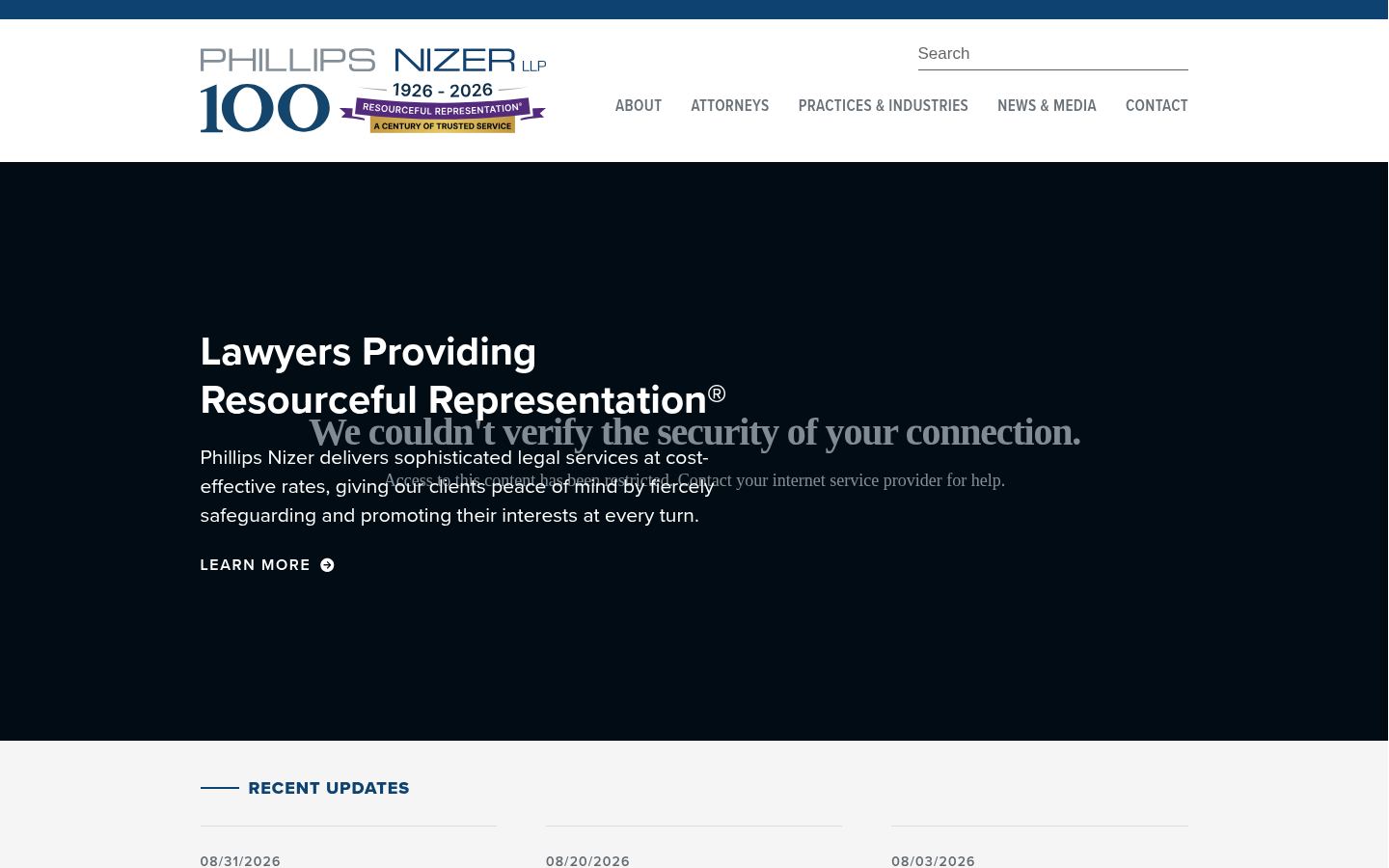Open the Attorneys menu item

[729, 106]
